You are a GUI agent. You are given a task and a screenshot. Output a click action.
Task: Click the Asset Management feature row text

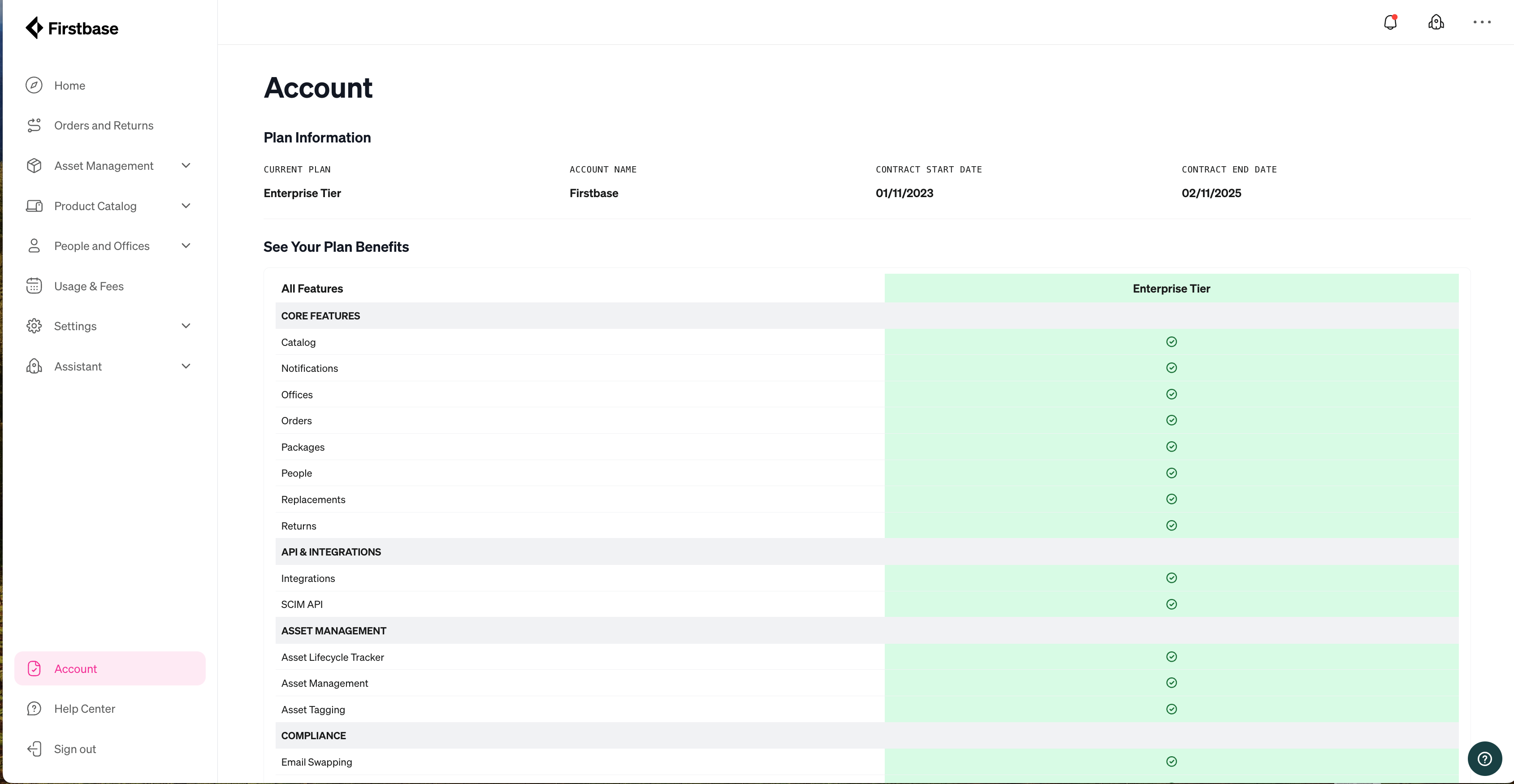pyautogui.click(x=324, y=683)
